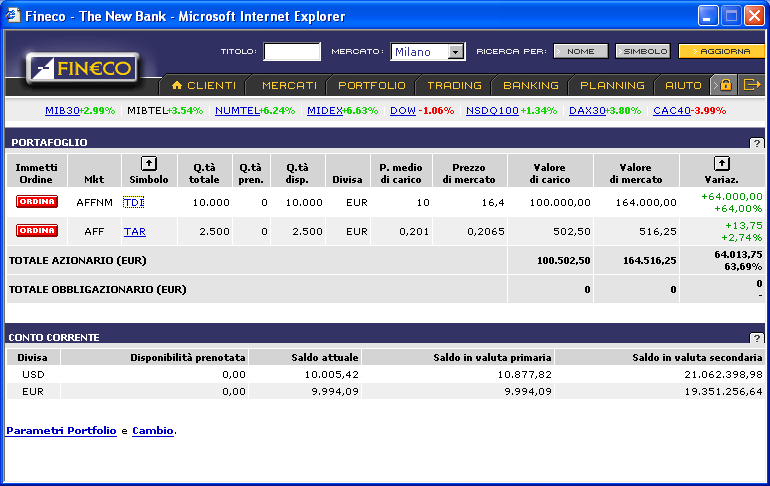The width and height of the screenshot is (770, 486).
Task: Search by NOME button
Action: pyautogui.click(x=581, y=51)
